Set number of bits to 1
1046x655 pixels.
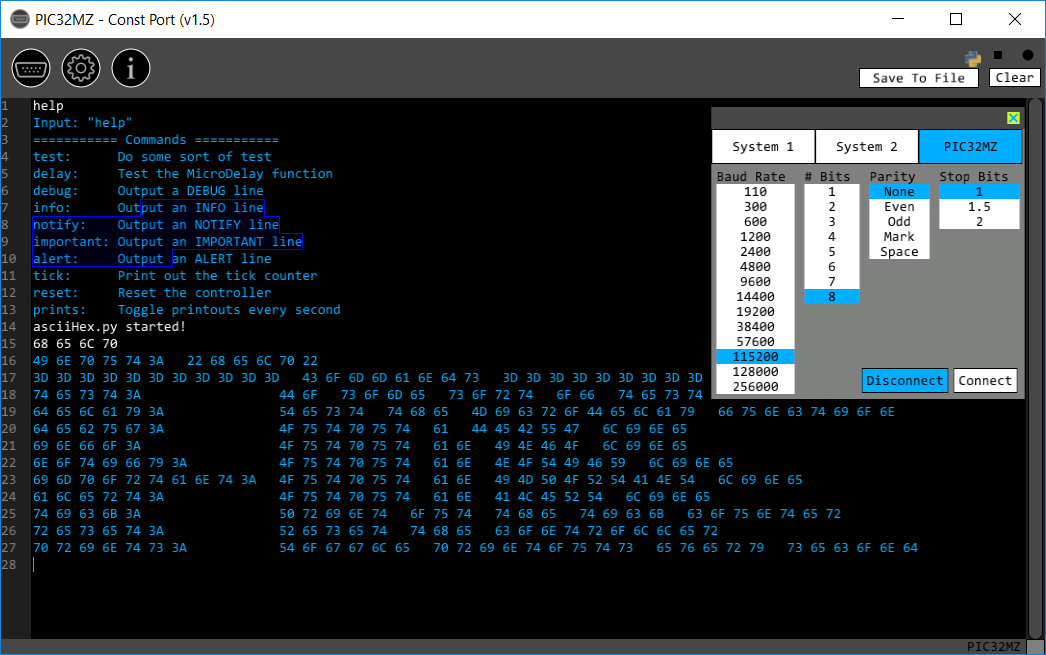pyautogui.click(x=832, y=192)
